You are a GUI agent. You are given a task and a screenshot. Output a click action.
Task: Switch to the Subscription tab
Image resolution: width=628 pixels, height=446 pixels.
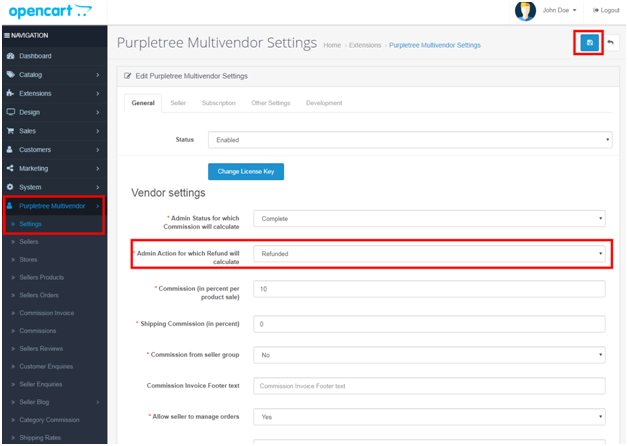click(x=219, y=103)
